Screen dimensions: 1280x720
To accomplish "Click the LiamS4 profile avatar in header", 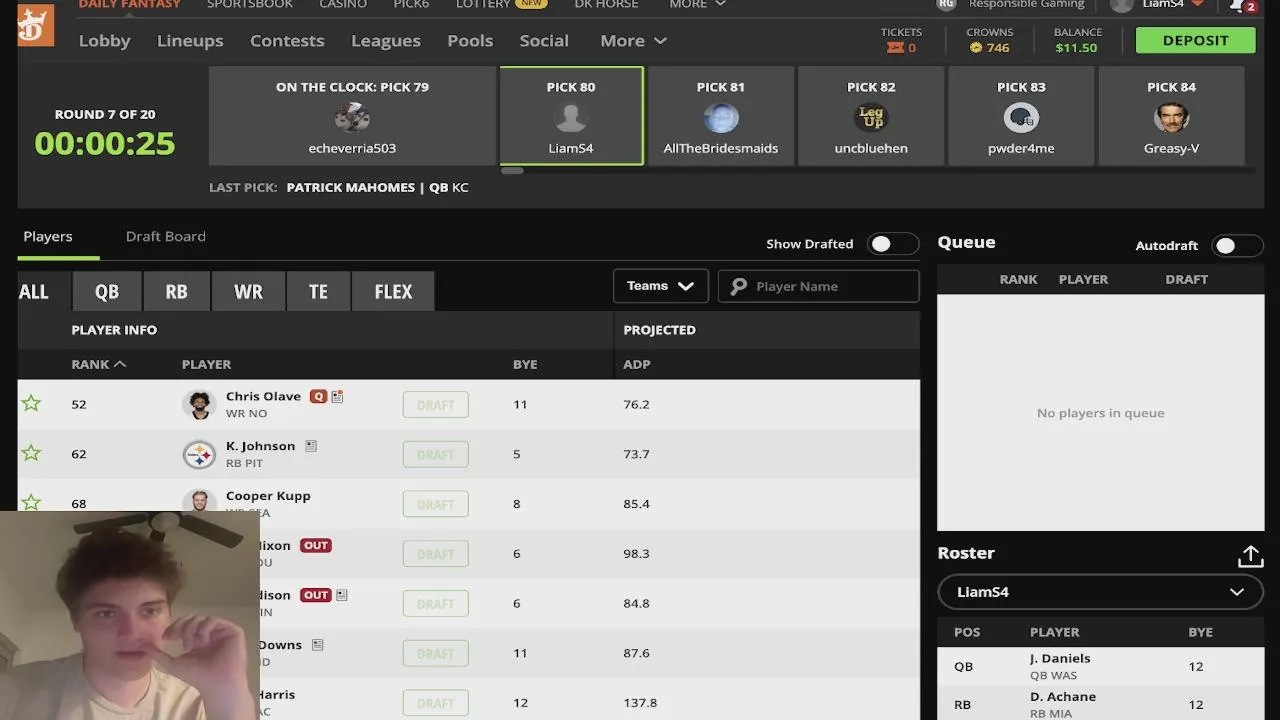I will click(x=1122, y=5).
